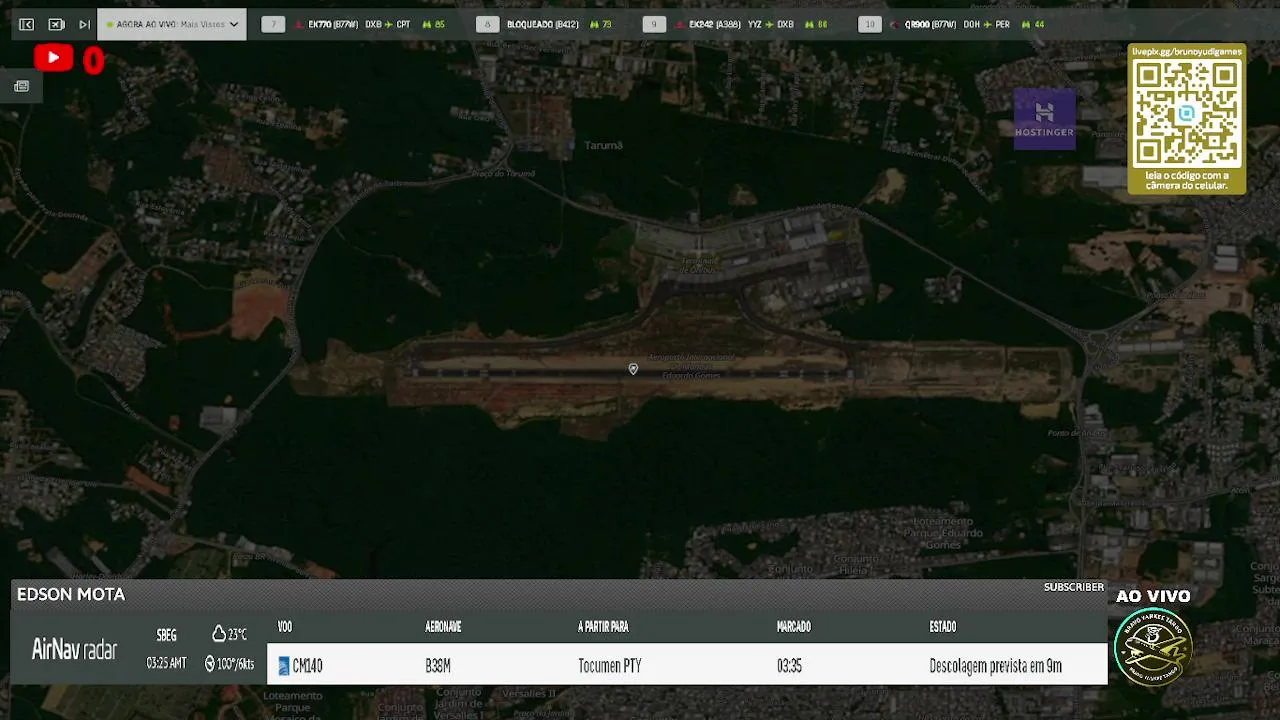
Task: Select rank 7 badge for flight EK770
Action: coord(273,24)
